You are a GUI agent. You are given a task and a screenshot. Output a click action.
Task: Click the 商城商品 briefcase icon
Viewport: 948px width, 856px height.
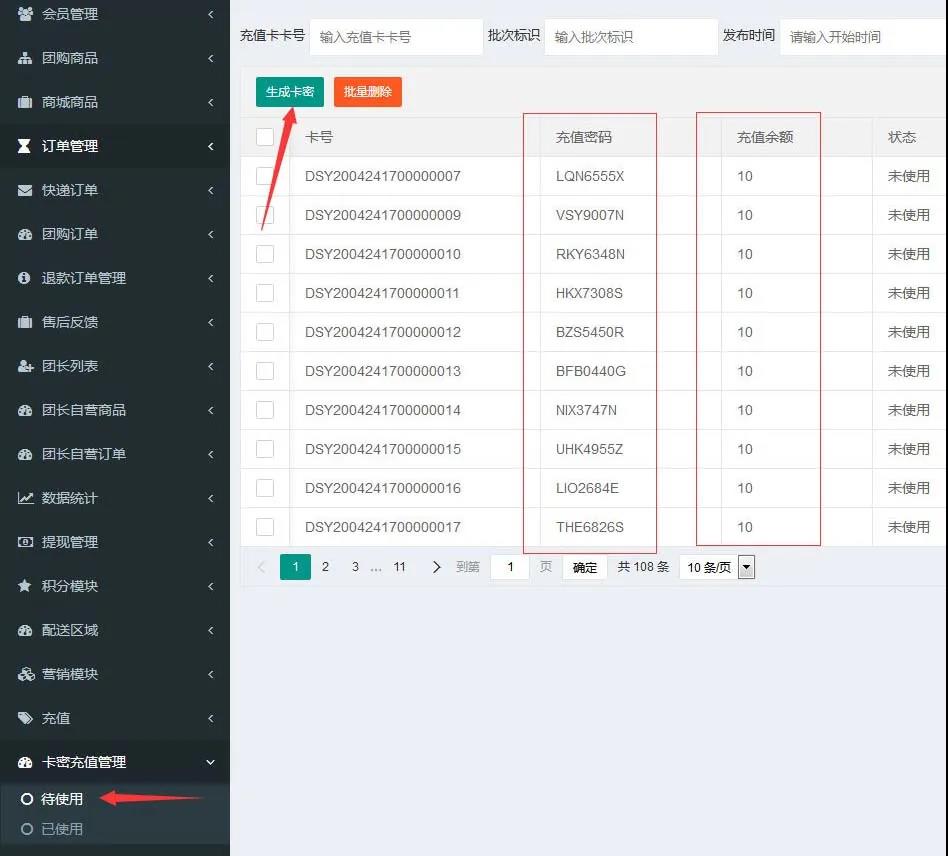(25, 102)
